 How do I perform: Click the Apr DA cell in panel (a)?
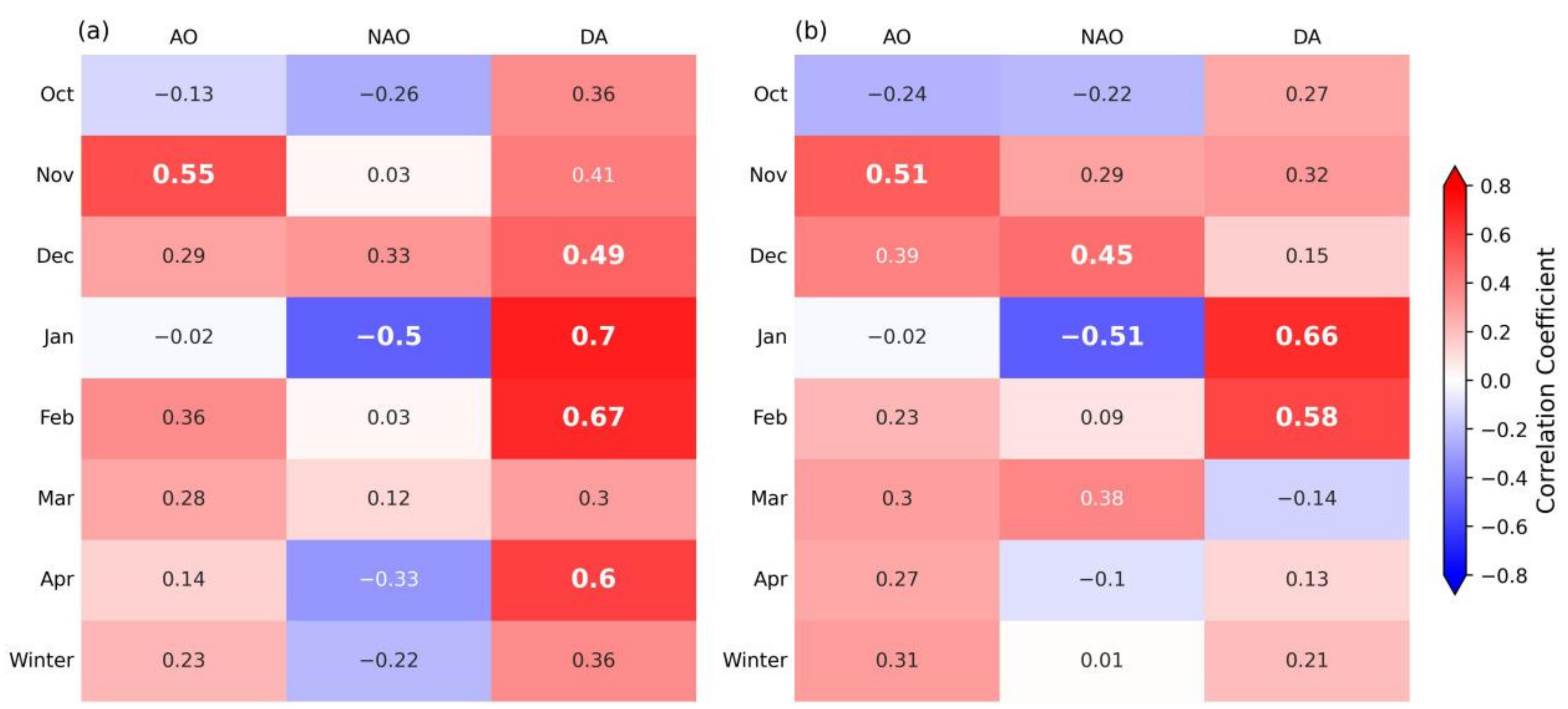[593, 579]
